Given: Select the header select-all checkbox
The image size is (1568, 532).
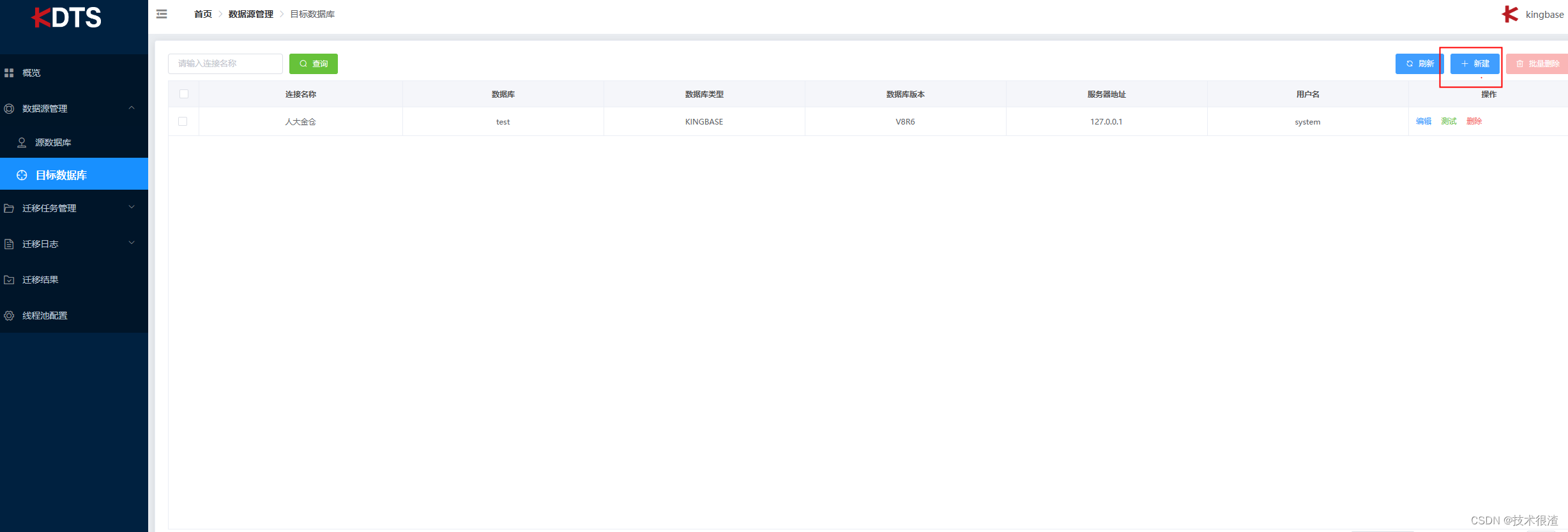Looking at the screenshot, I should [x=184, y=94].
